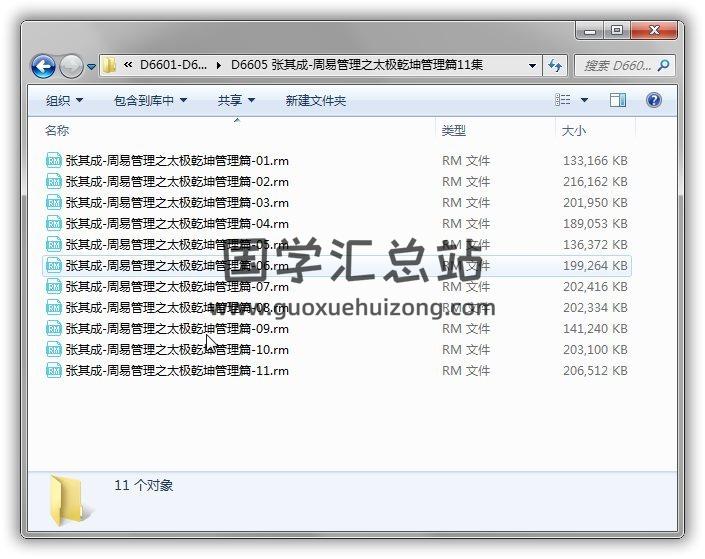
Task: Select file name 张其成-周易管理之太极乾坤管理篇-04.rm
Action: pyautogui.click(x=177, y=224)
